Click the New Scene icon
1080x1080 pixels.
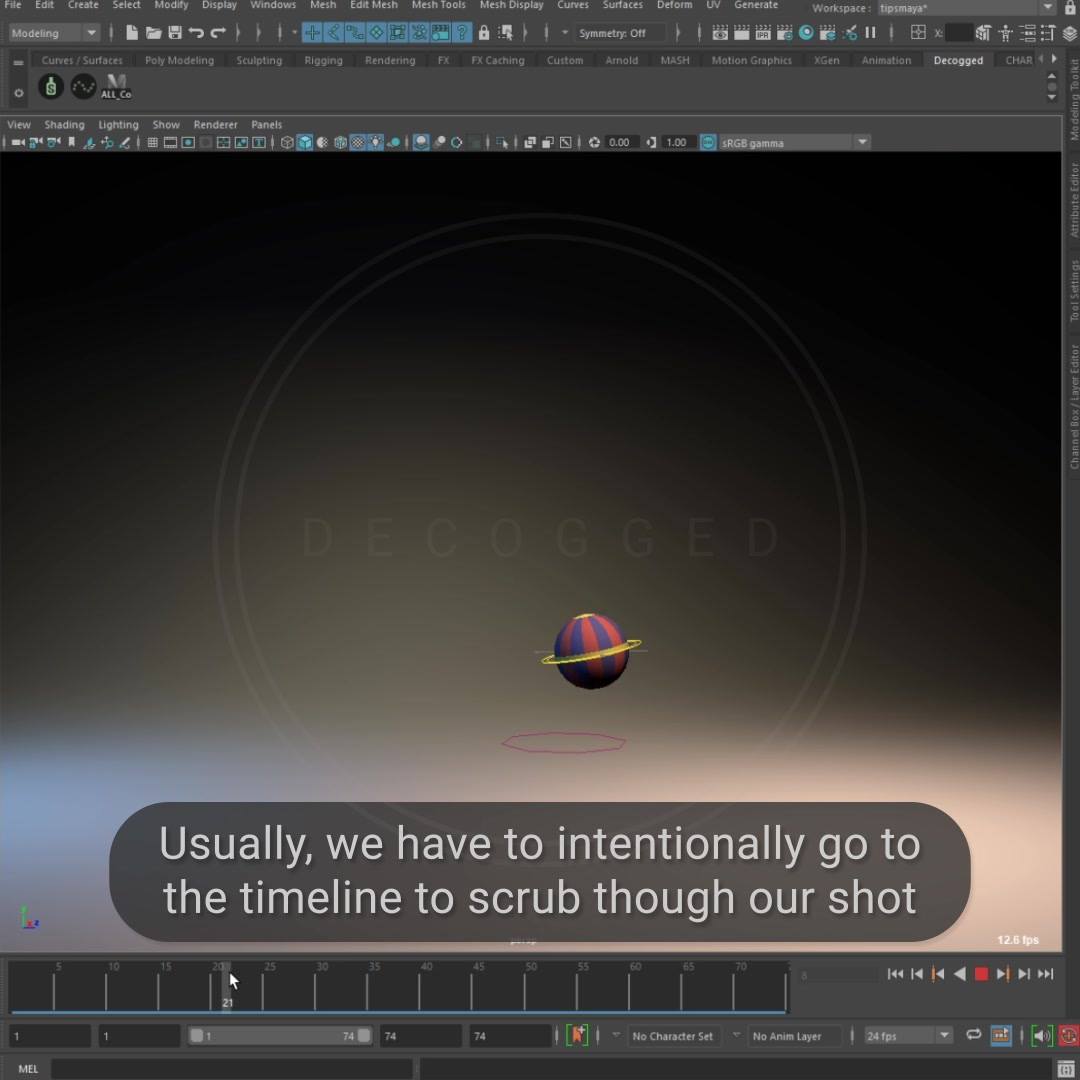coord(132,32)
